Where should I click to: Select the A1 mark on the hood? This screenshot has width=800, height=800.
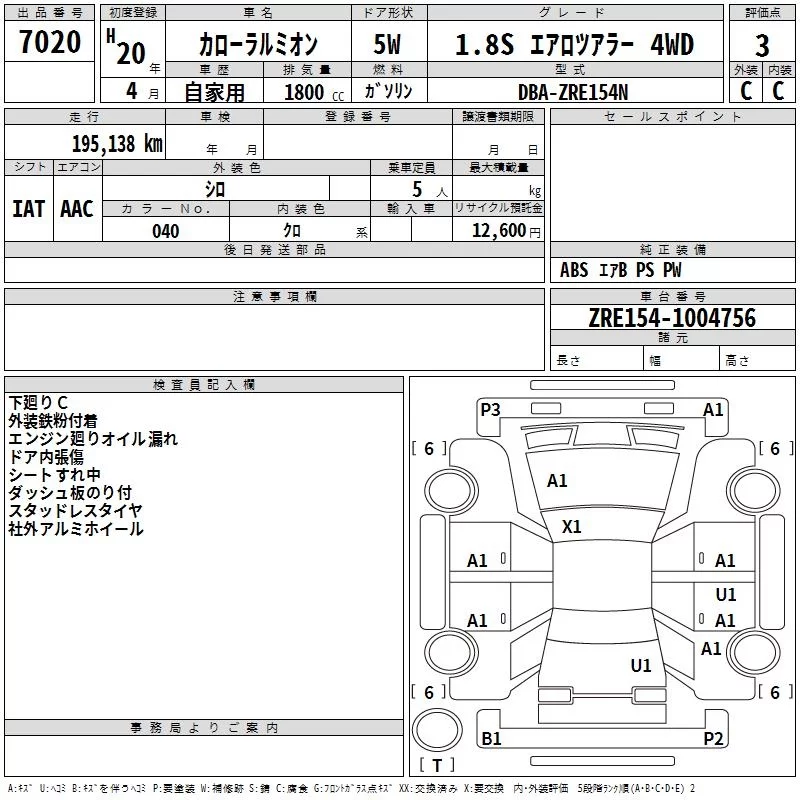click(x=557, y=481)
